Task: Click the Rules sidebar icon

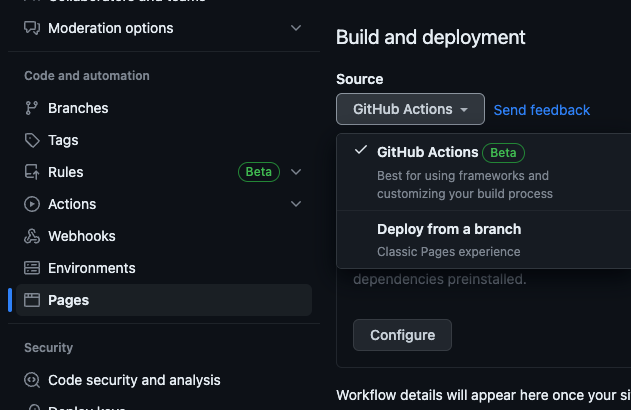Action: 32,172
